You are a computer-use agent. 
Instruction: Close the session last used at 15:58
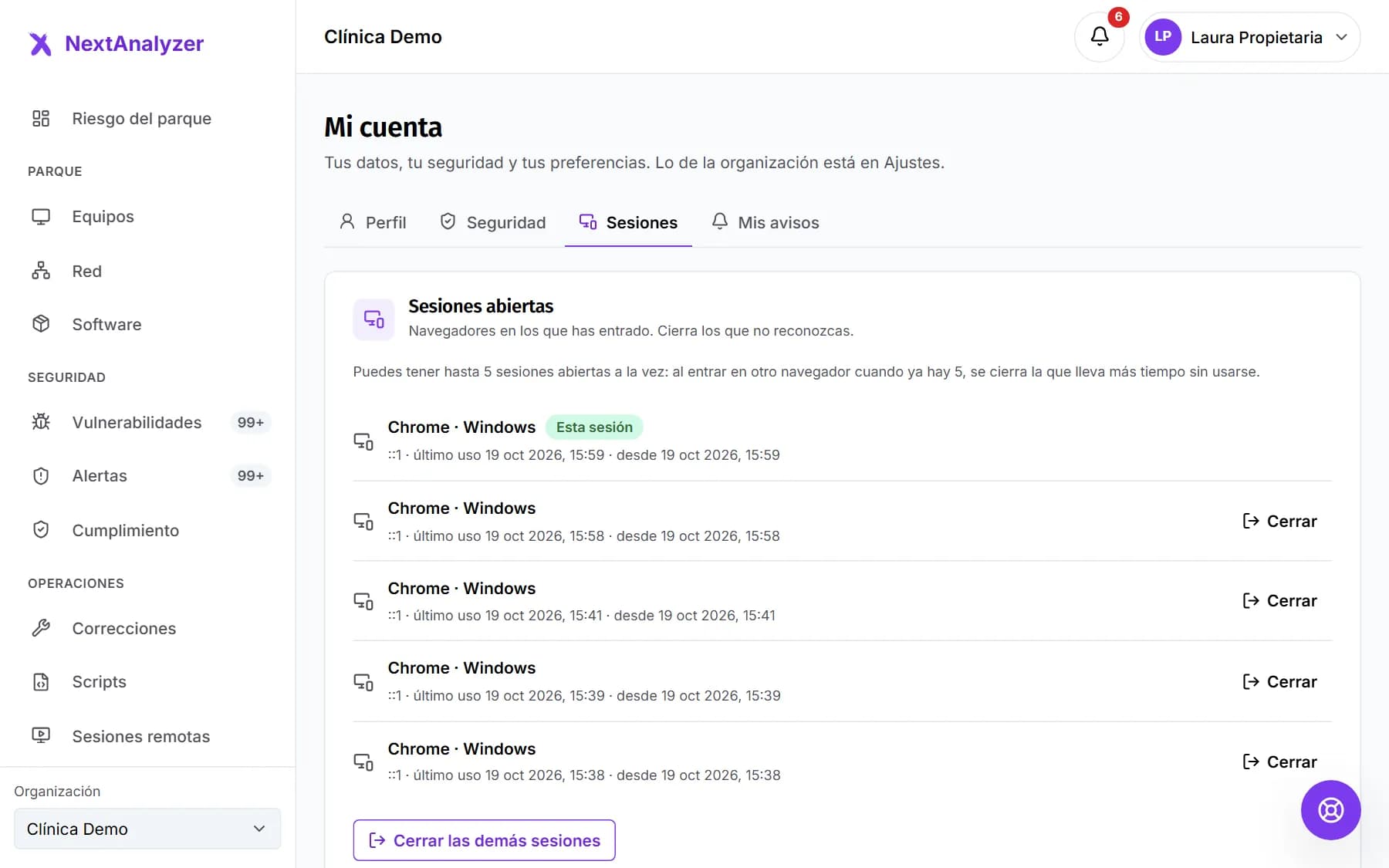tap(1280, 522)
